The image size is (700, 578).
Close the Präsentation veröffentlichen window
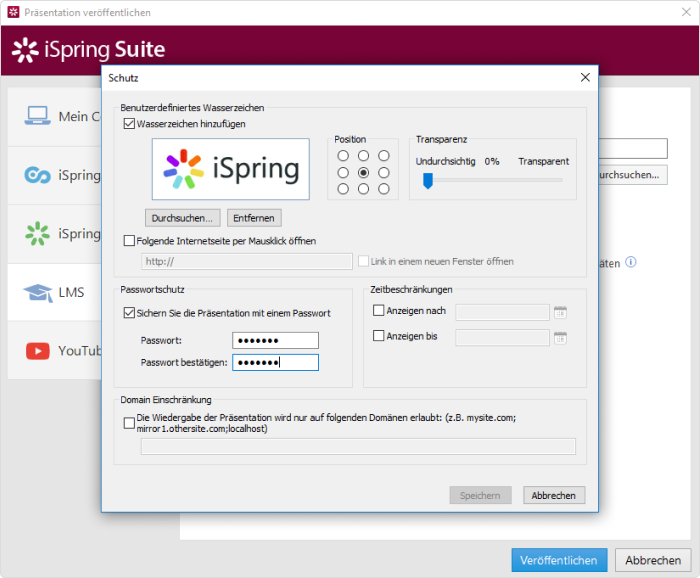coord(686,12)
